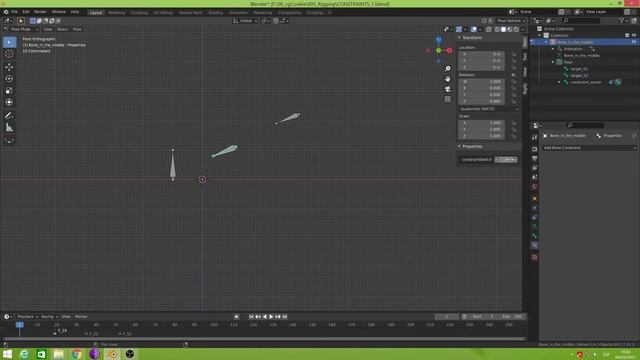Click the red X axis gizmo ball
This screenshot has height=360, width=640.
449,51
